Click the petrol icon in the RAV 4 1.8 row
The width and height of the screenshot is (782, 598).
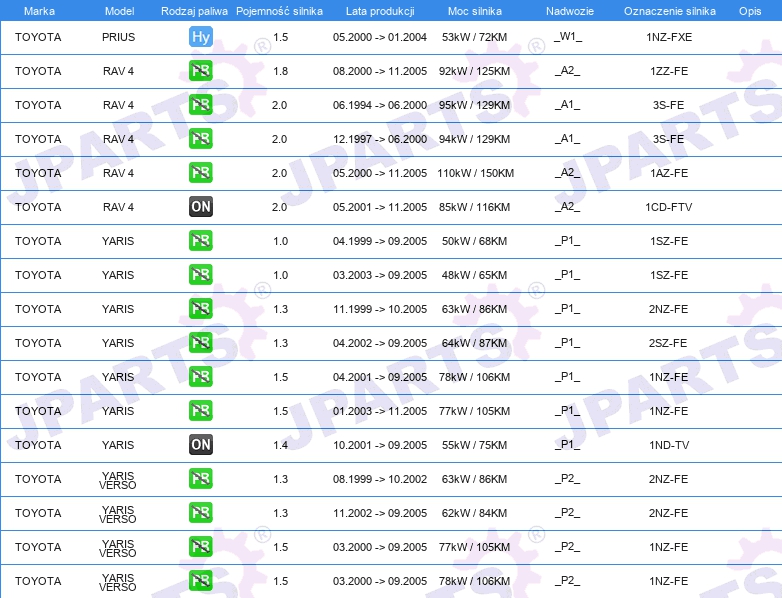(201, 71)
